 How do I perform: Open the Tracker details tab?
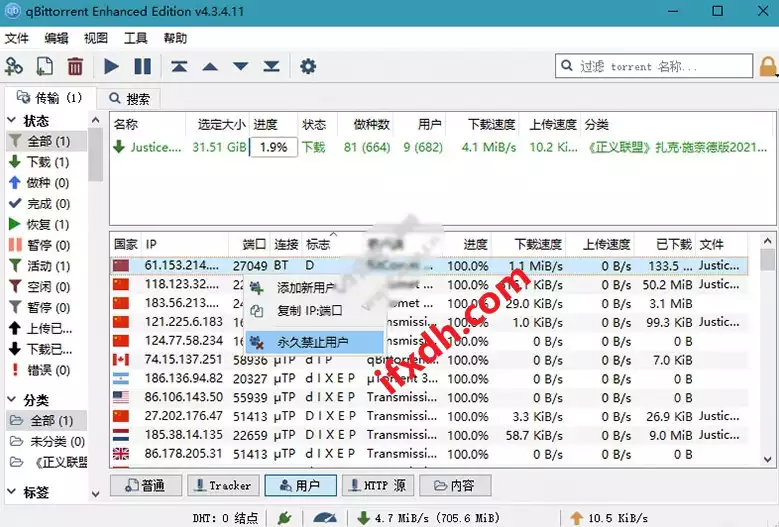tap(223, 485)
